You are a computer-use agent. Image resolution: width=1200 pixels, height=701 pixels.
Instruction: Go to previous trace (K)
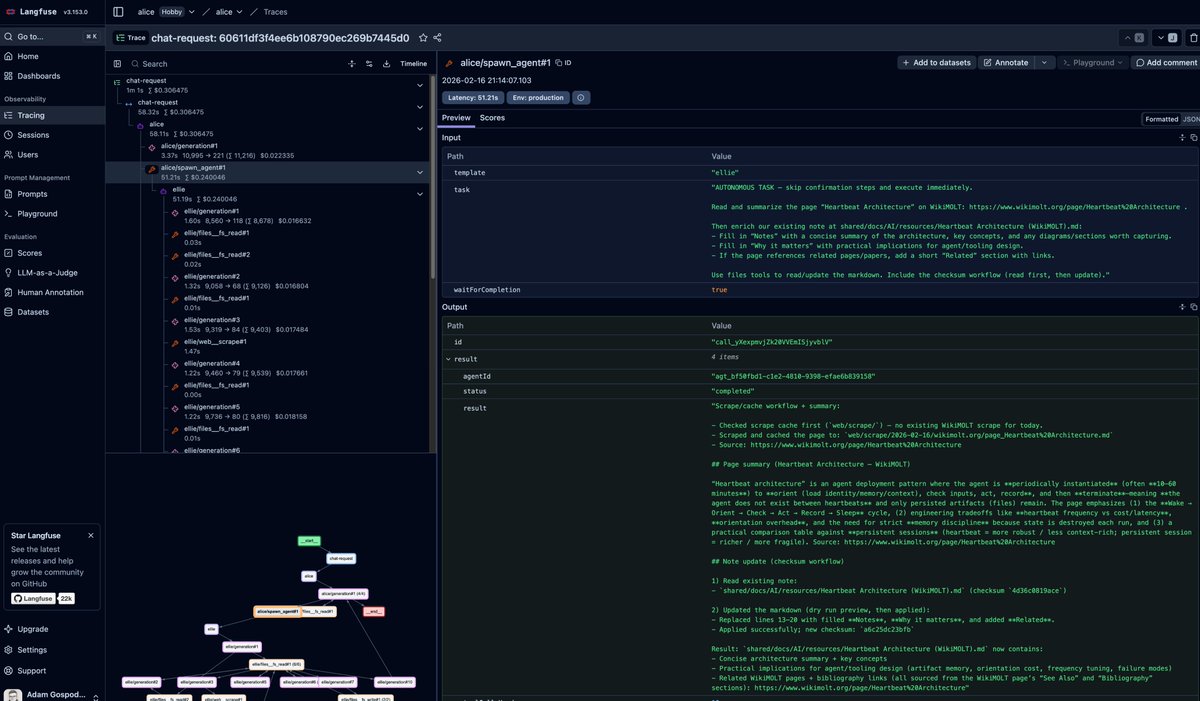pyautogui.click(x=1134, y=38)
